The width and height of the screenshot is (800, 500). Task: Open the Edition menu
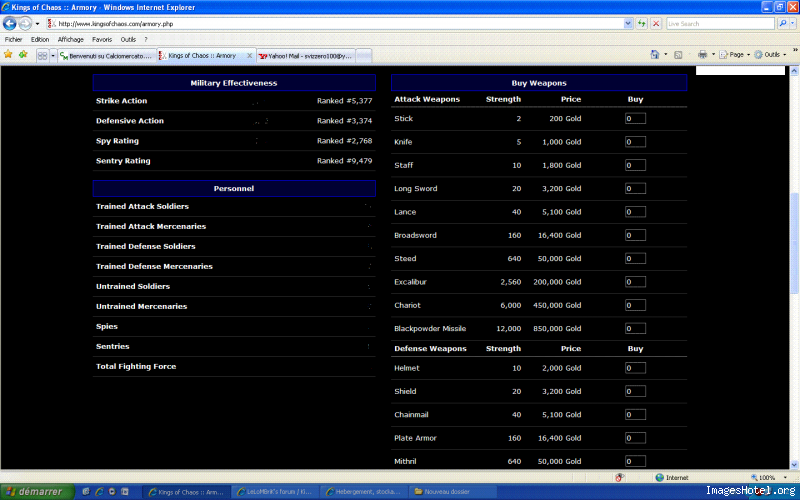coord(40,39)
